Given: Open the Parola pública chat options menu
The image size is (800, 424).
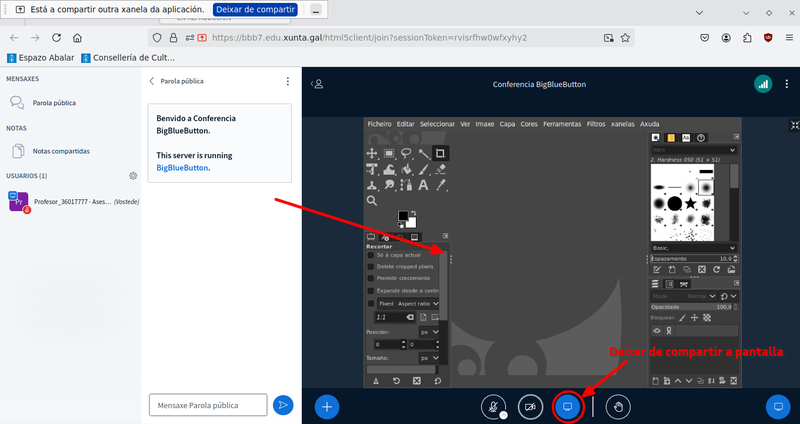Looking at the screenshot, I should click(288, 81).
